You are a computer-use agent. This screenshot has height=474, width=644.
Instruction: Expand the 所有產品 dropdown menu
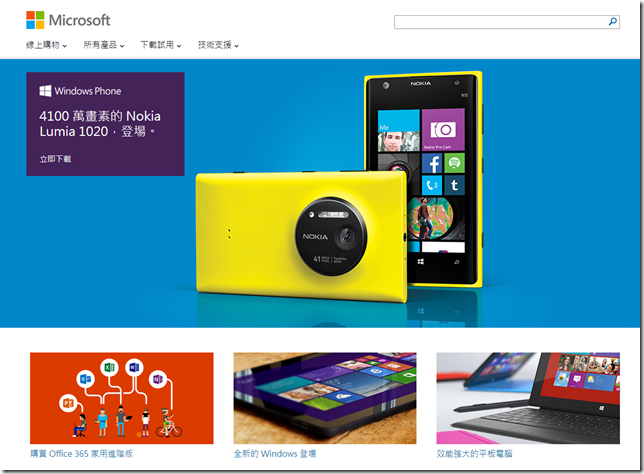point(104,45)
